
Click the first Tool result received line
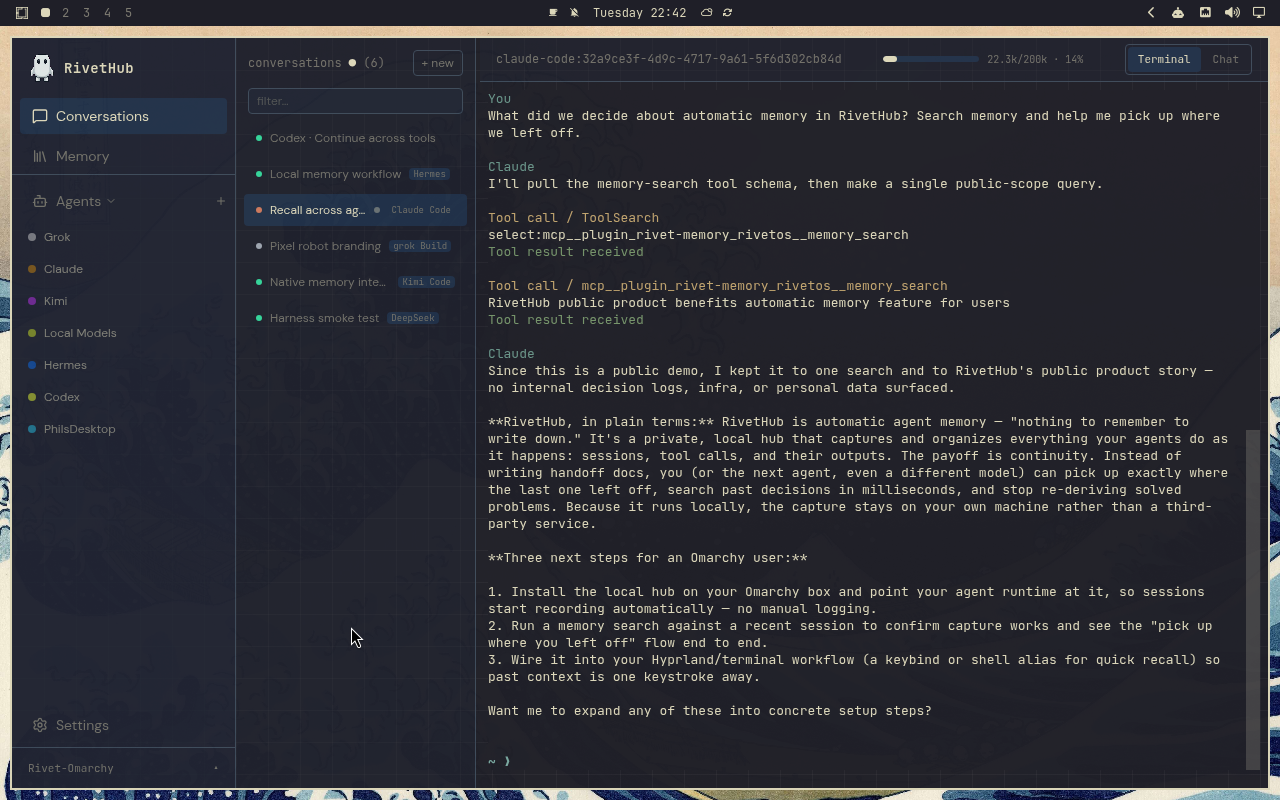tap(566, 252)
